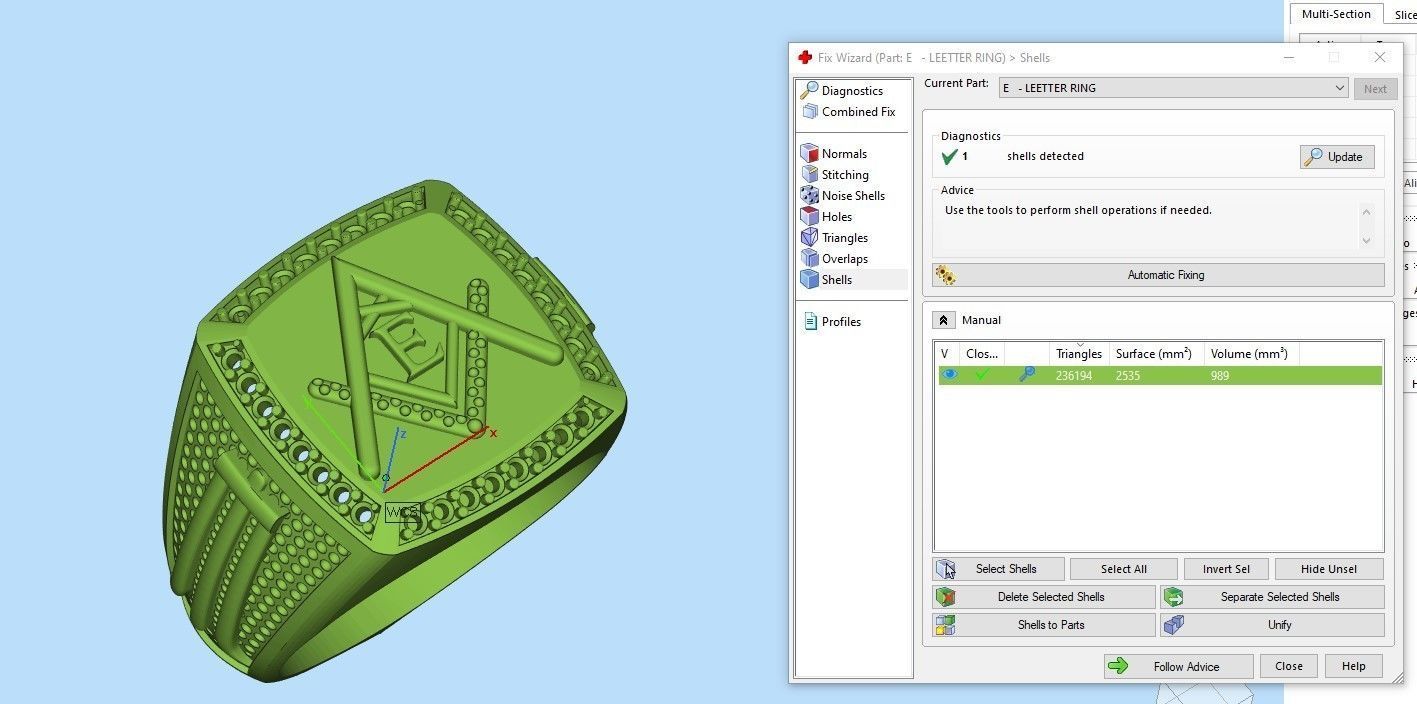Click the triangle count 236194 cell

pyautogui.click(x=1074, y=376)
